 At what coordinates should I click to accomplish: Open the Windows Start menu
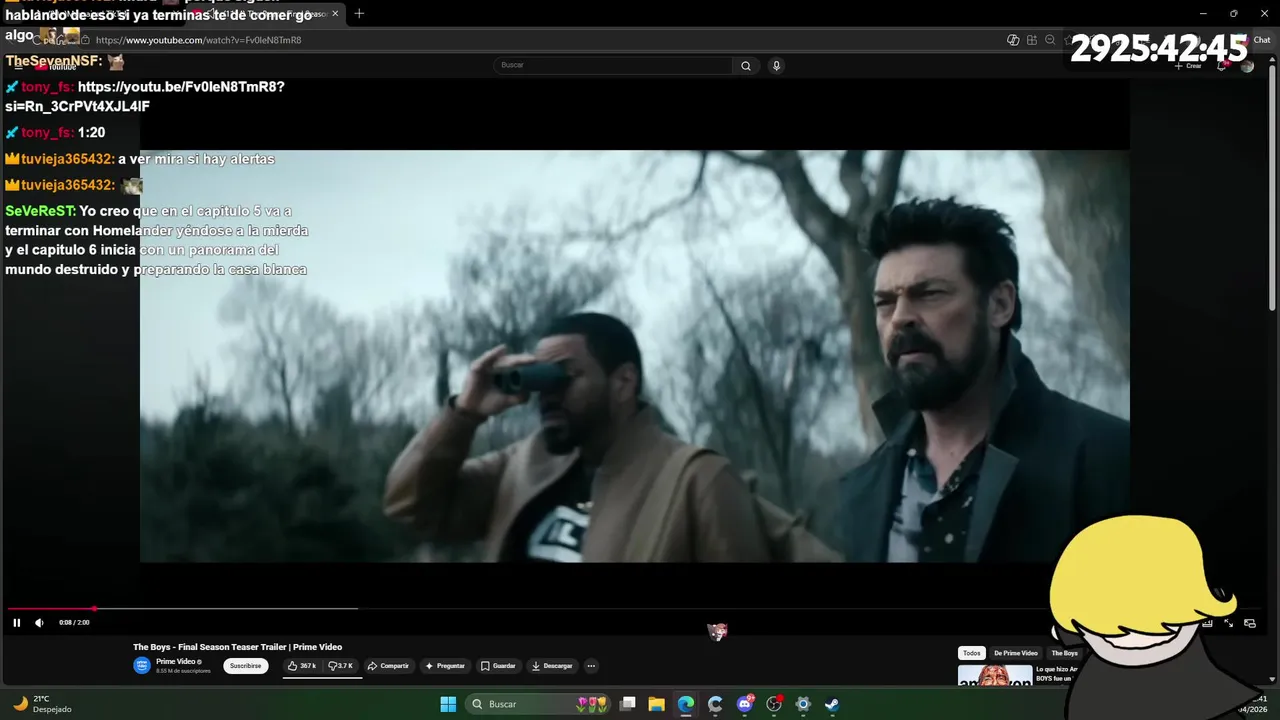tap(448, 704)
